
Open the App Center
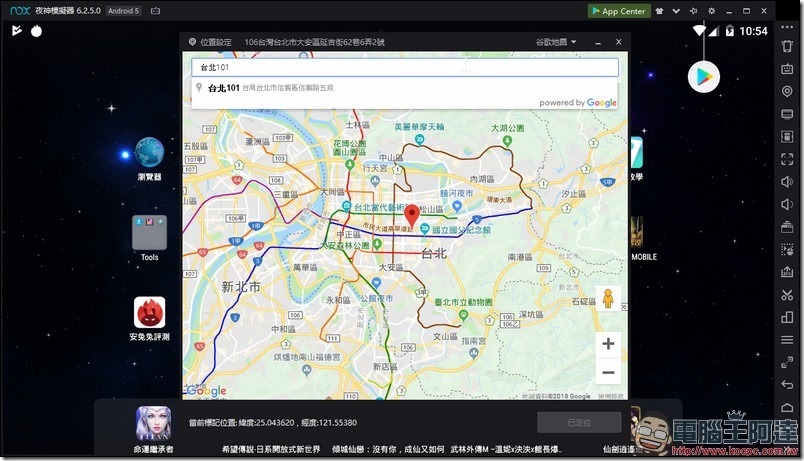coord(619,11)
